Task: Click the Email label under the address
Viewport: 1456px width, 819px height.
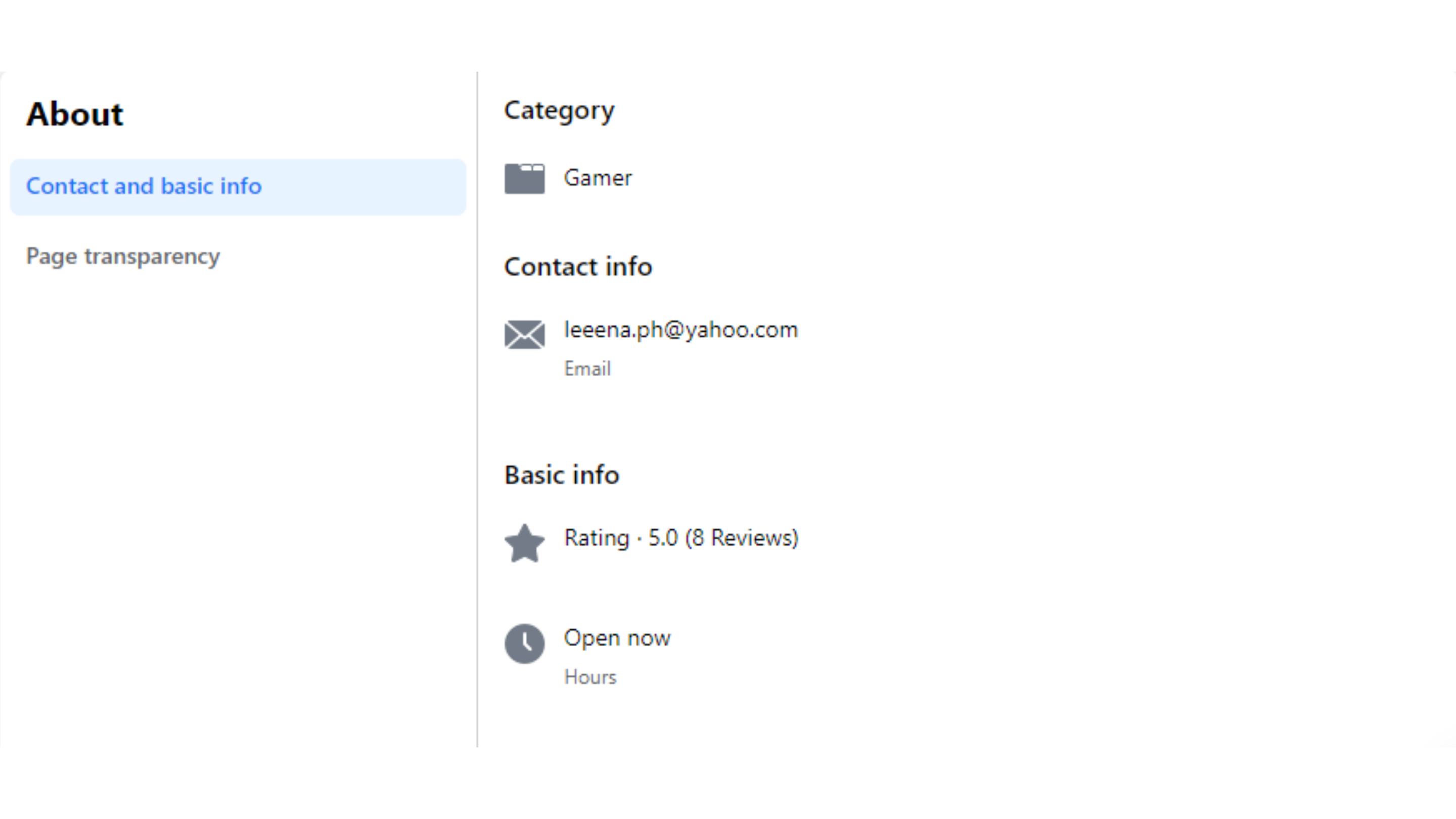Action: point(587,369)
